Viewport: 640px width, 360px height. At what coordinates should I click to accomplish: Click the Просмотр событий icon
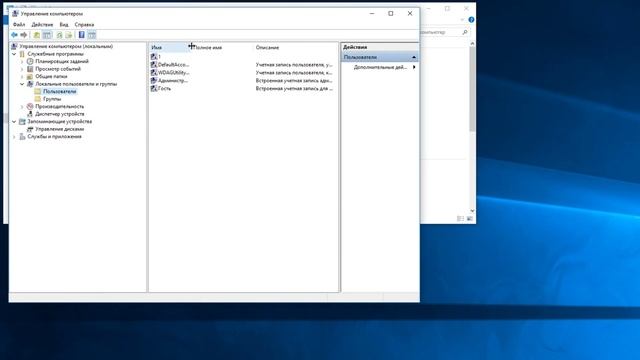[x=30, y=69]
